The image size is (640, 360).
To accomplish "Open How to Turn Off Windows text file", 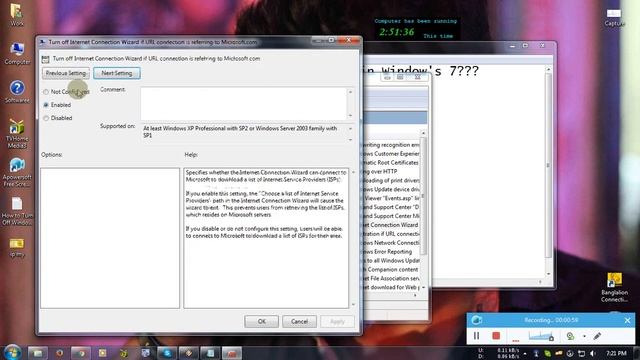I will click(x=17, y=211).
